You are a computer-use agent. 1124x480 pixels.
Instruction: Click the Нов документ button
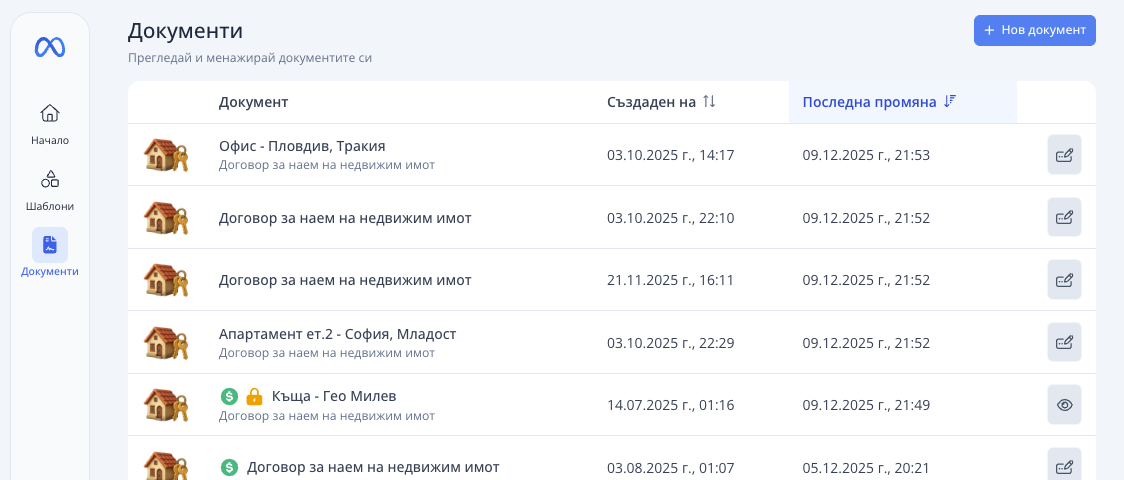1034,30
